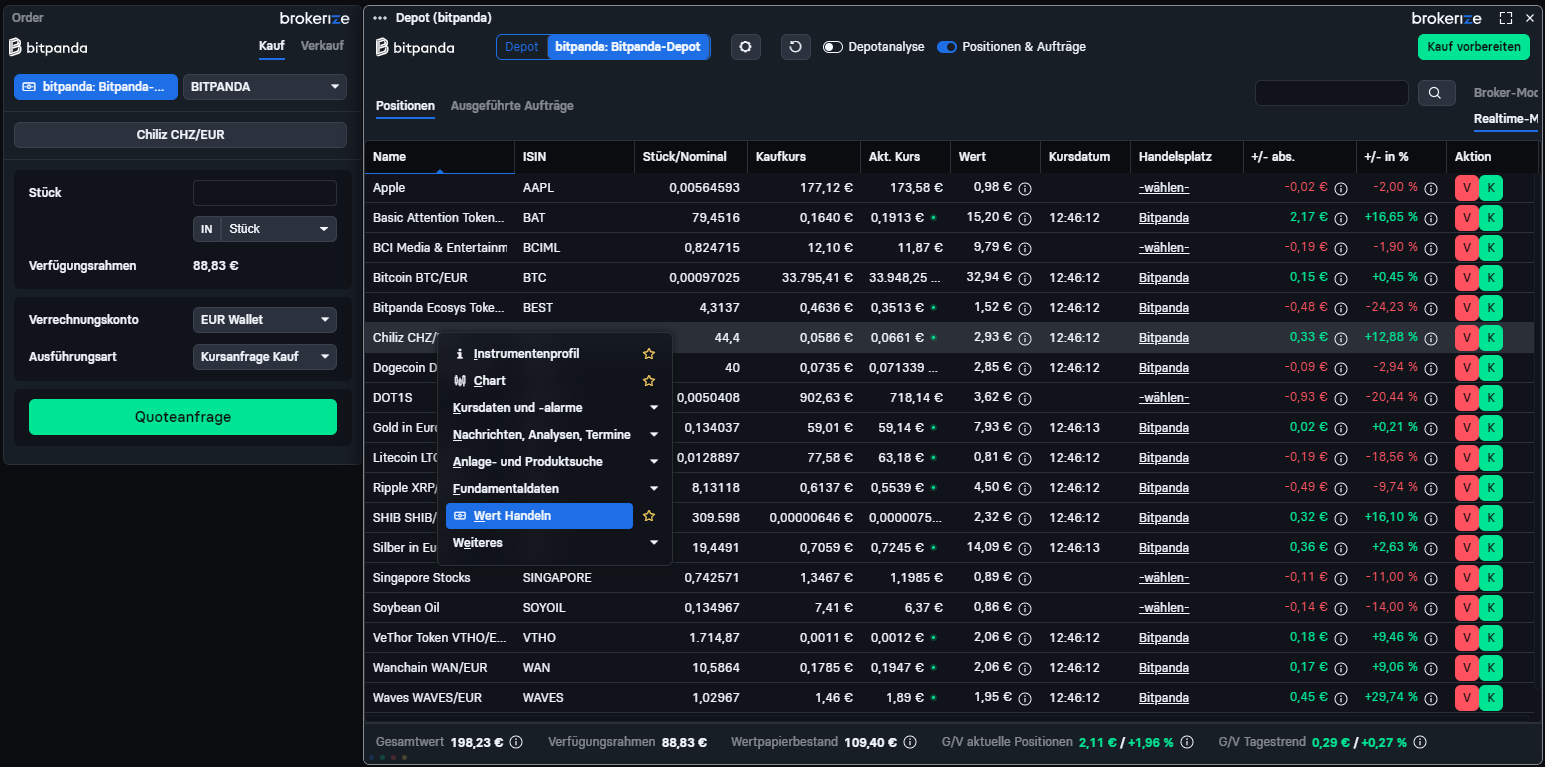Open depot settings gear icon
Viewport: 1545px width, 767px height.
745,47
